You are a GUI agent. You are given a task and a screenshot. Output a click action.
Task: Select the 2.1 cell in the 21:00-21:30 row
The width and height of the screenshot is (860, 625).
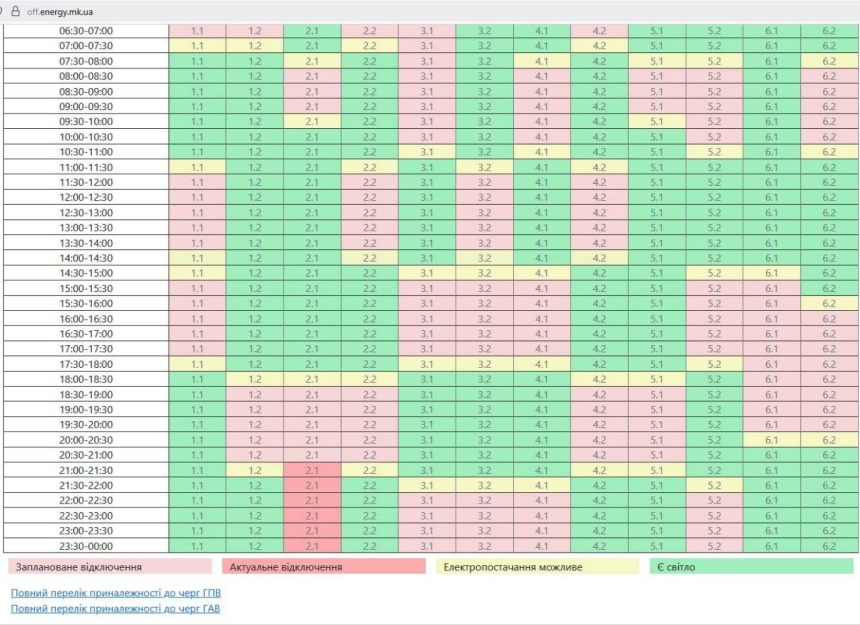pyautogui.click(x=312, y=470)
